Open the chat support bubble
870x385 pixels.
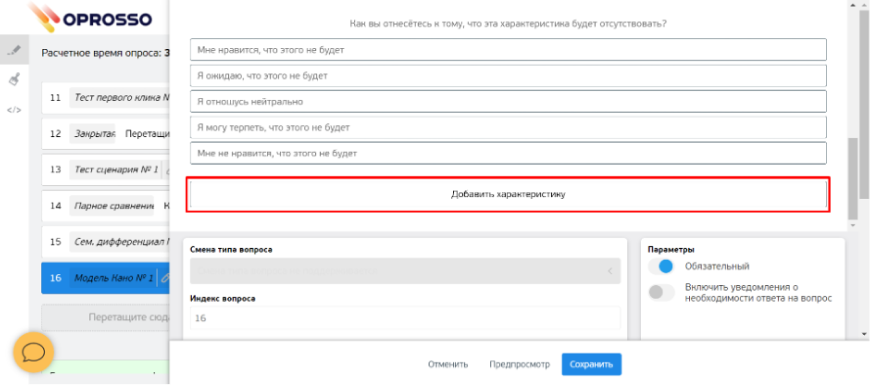(x=33, y=352)
